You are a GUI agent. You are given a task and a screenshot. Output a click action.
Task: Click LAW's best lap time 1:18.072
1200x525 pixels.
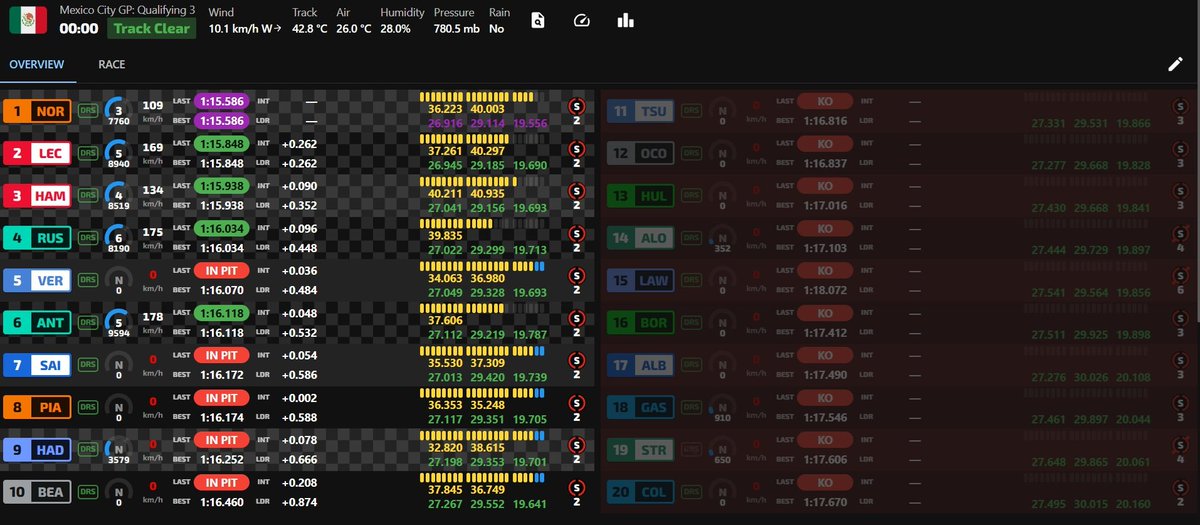point(825,290)
